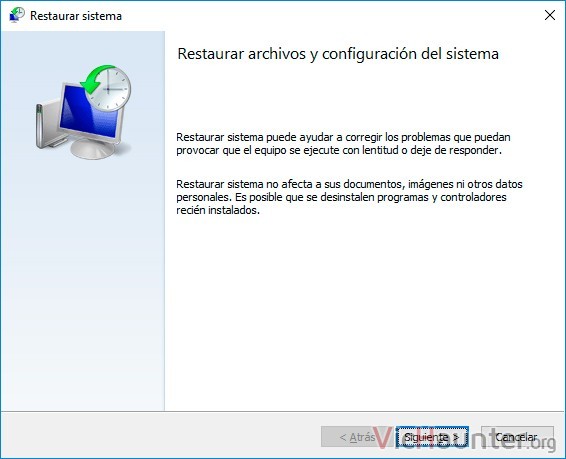Cancel the system restore wizard
566x459 pixels.
tap(516, 437)
